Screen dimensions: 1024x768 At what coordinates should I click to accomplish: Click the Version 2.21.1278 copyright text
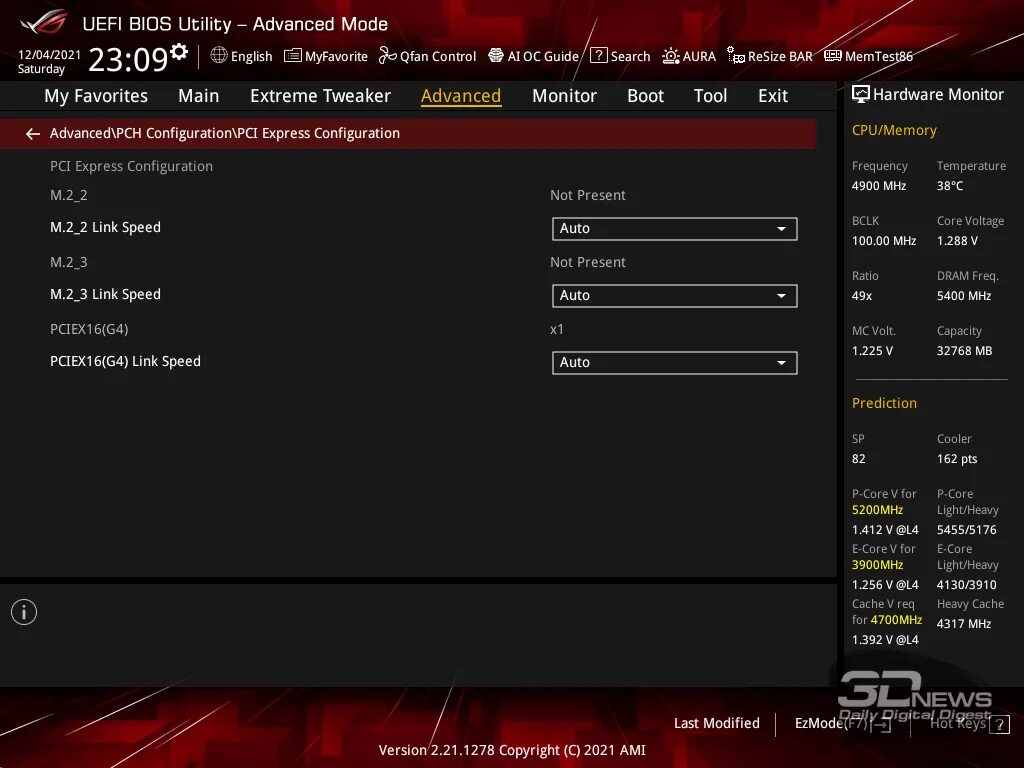point(512,750)
